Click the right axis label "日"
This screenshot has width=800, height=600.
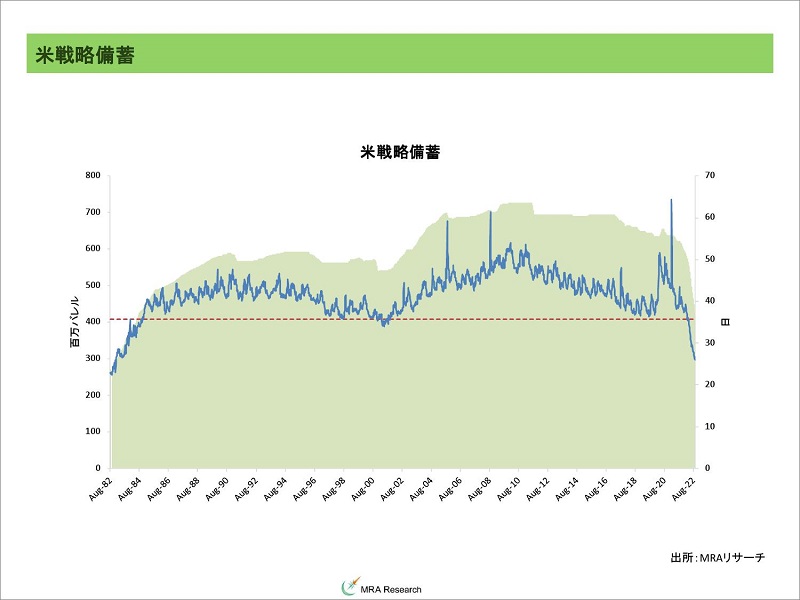coord(725,322)
